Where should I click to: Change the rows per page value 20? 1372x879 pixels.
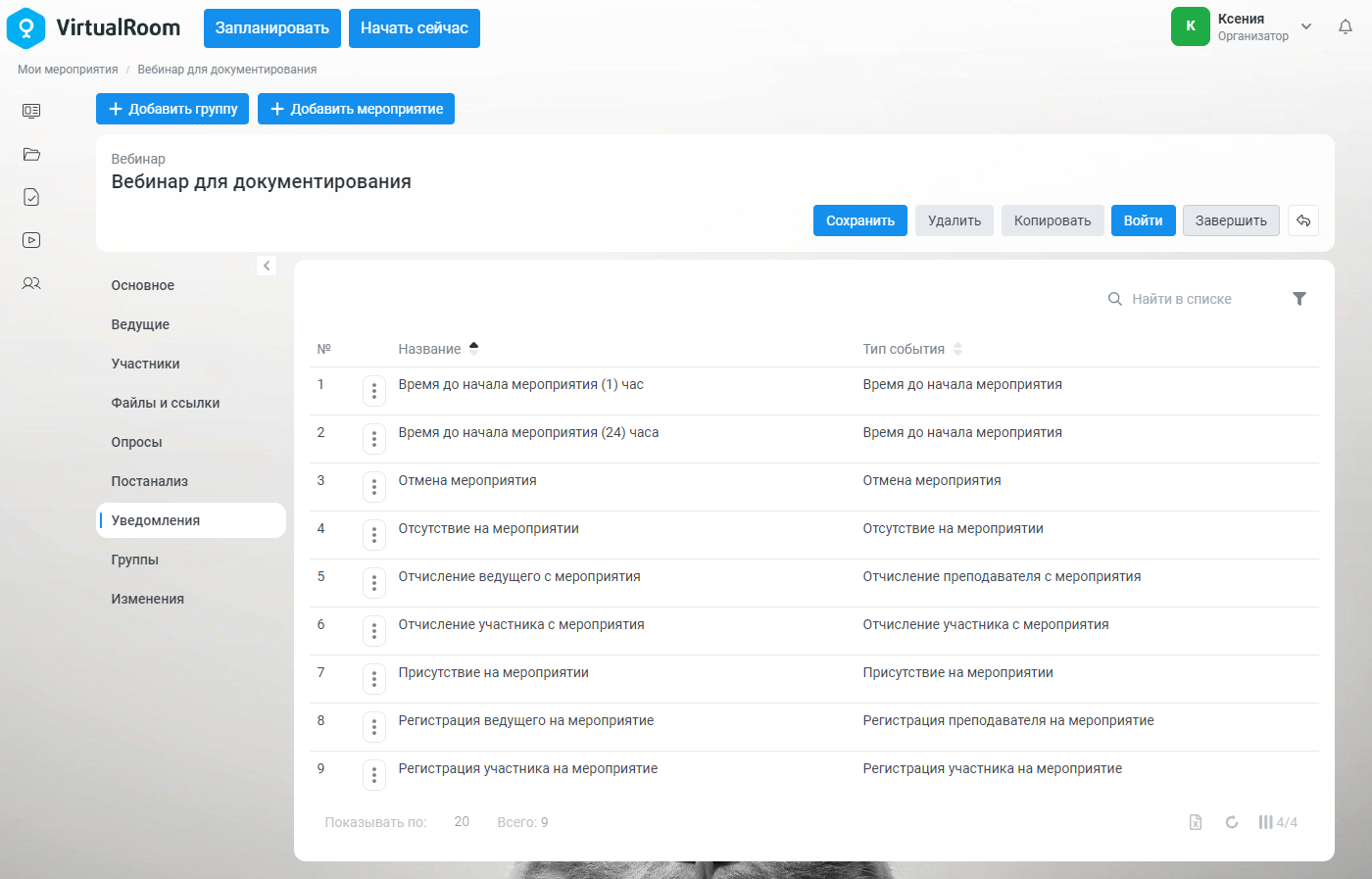click(462, 822)
